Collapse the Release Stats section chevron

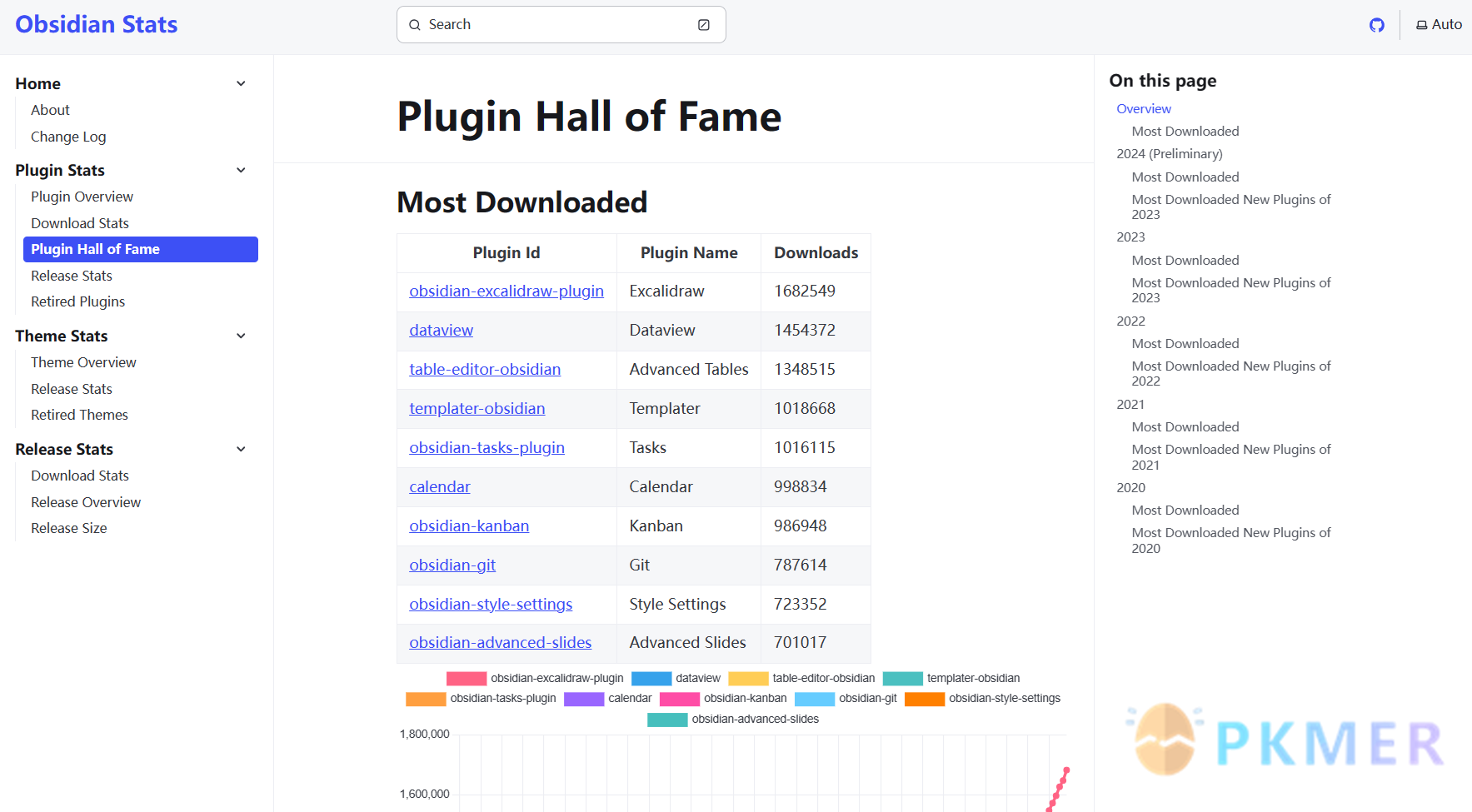tap(241, 449)
